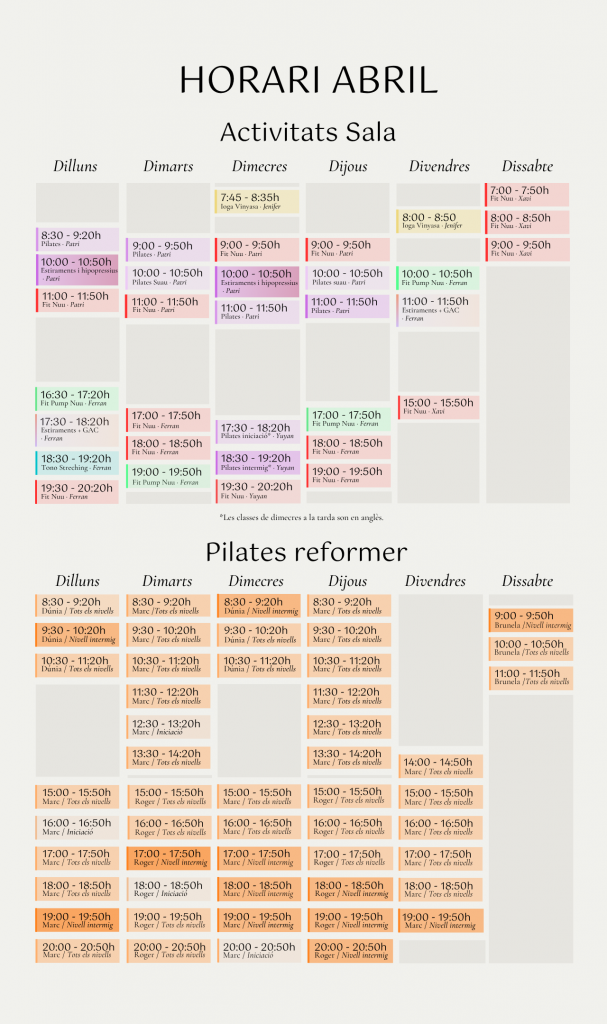Choose Dijous 17:00 Fit Pump Nuu class

pyautogui.click(x=348, y=419)
